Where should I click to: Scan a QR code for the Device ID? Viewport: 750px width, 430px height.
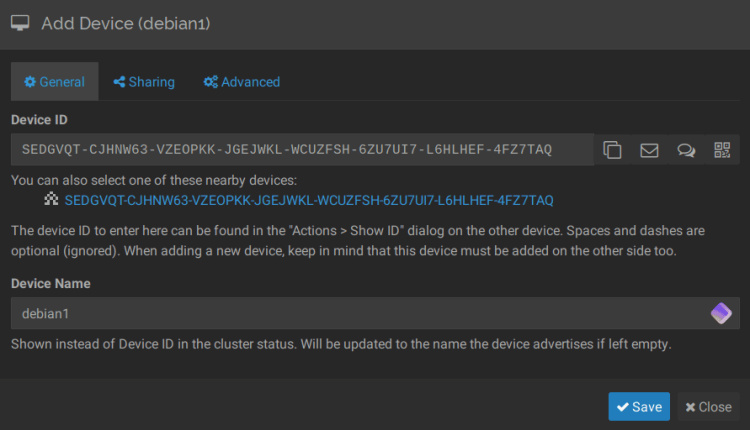[x=722, y=151]
